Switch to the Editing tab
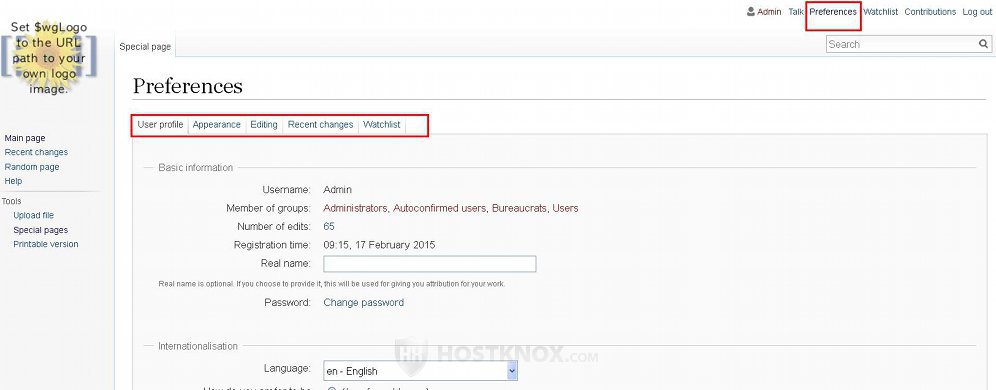Viewport: 996px width, 390px height. pos(264,124)
